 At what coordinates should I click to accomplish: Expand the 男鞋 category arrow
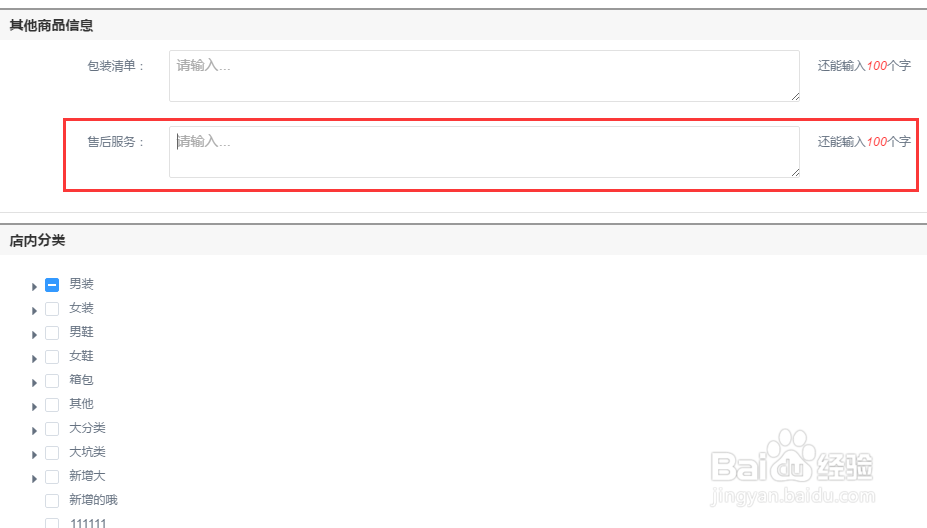pos(34,335)
